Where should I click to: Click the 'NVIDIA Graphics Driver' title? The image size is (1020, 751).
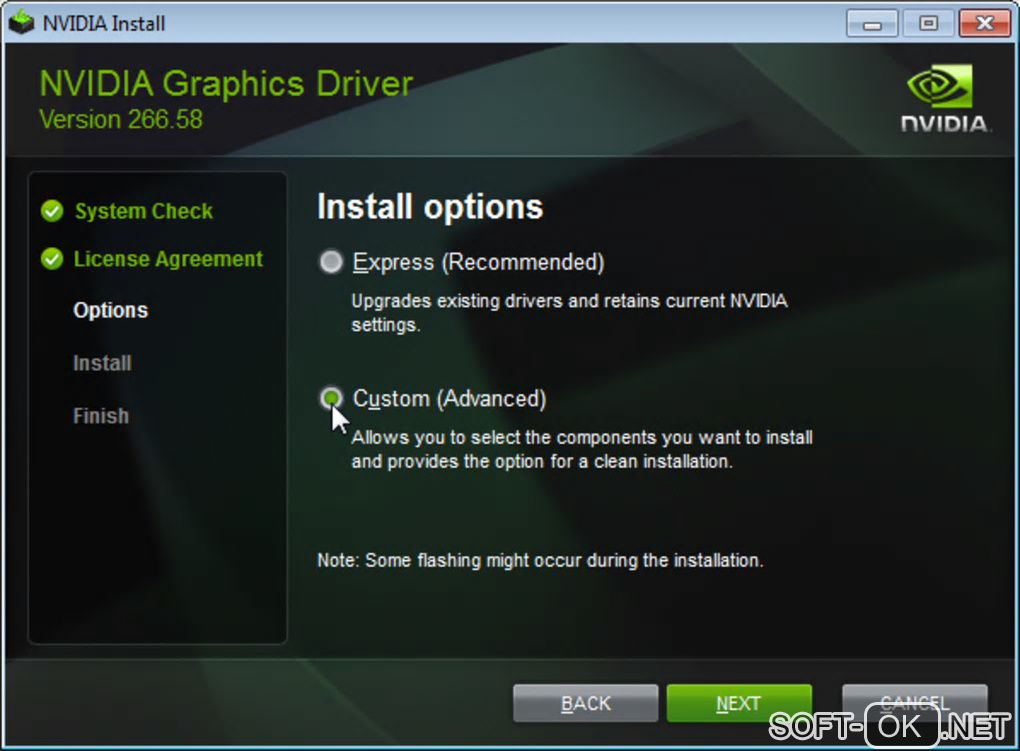(x=226, y=84)
